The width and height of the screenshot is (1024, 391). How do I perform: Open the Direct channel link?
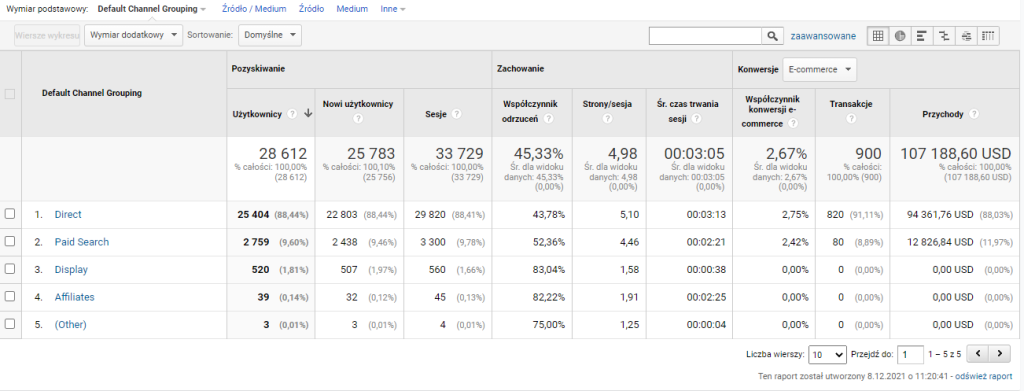(x=68, y=214)
